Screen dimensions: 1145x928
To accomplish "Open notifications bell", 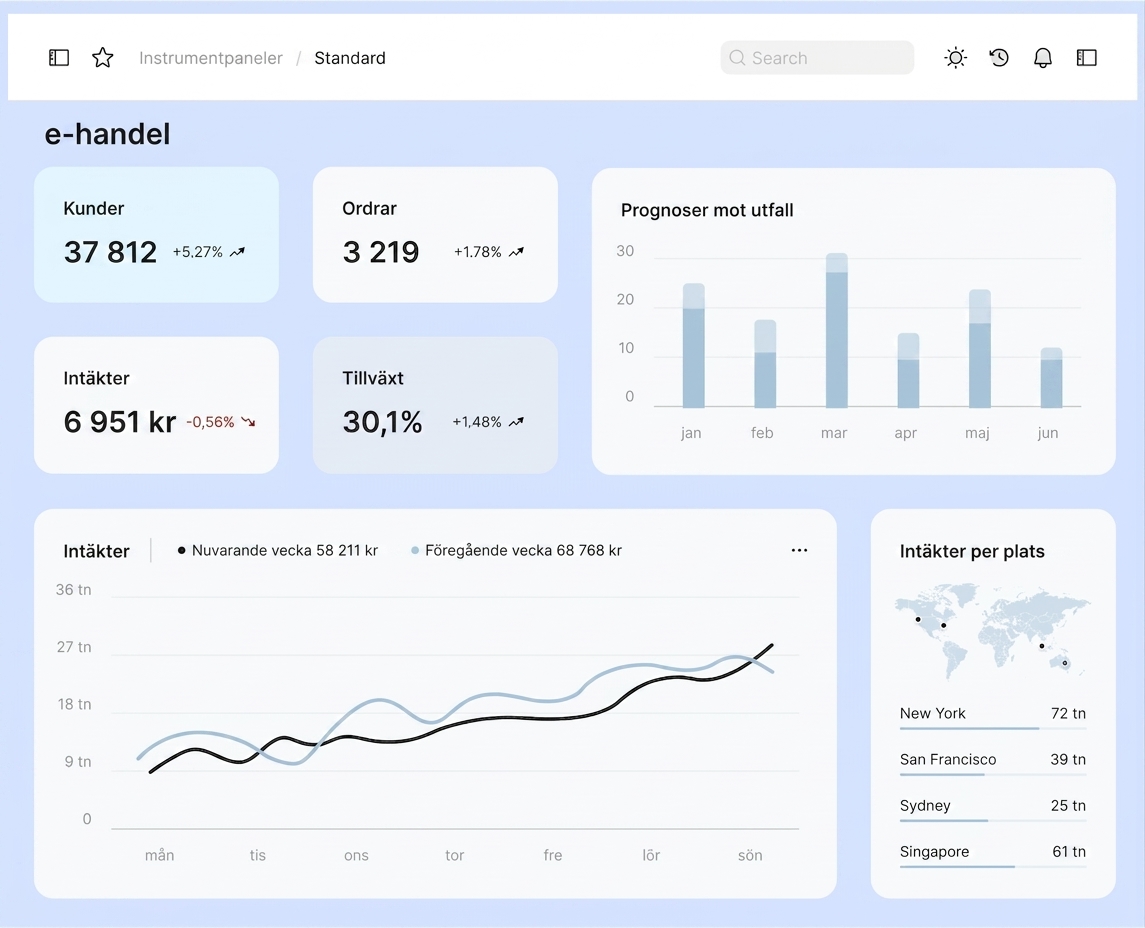I will point(1043,58).
